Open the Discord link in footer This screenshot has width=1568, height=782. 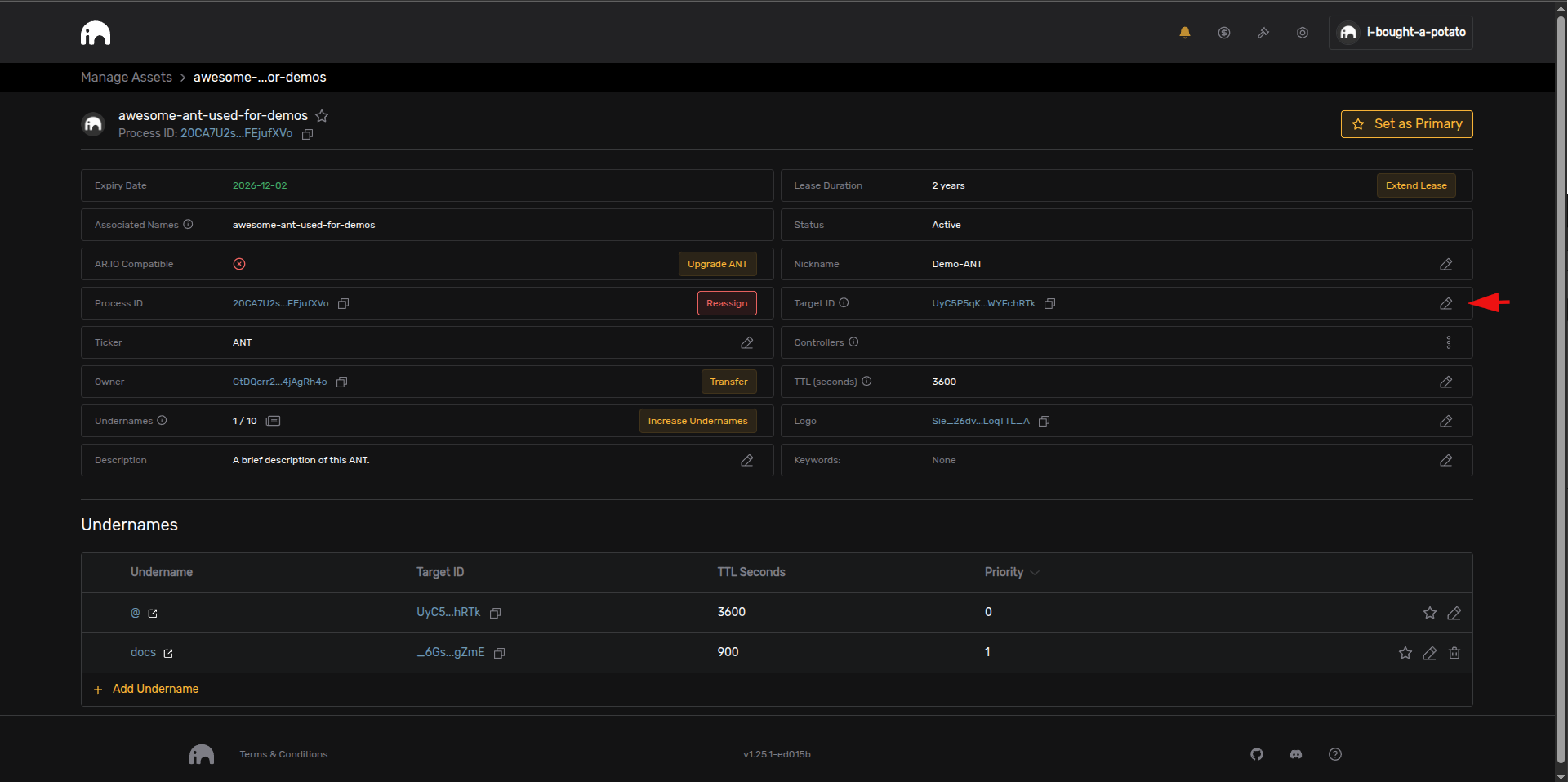pos(1295,754)
